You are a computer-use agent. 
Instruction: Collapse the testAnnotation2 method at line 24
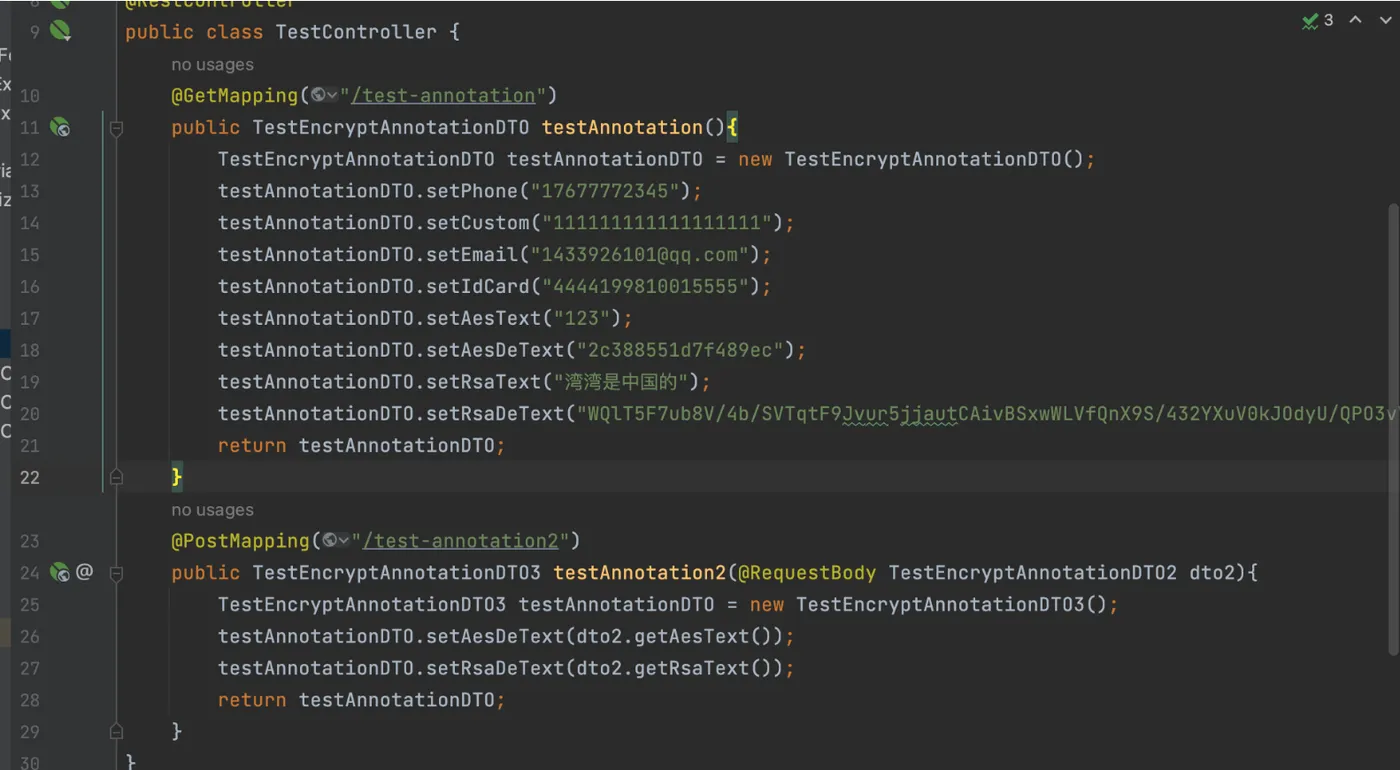coord(116,573)
